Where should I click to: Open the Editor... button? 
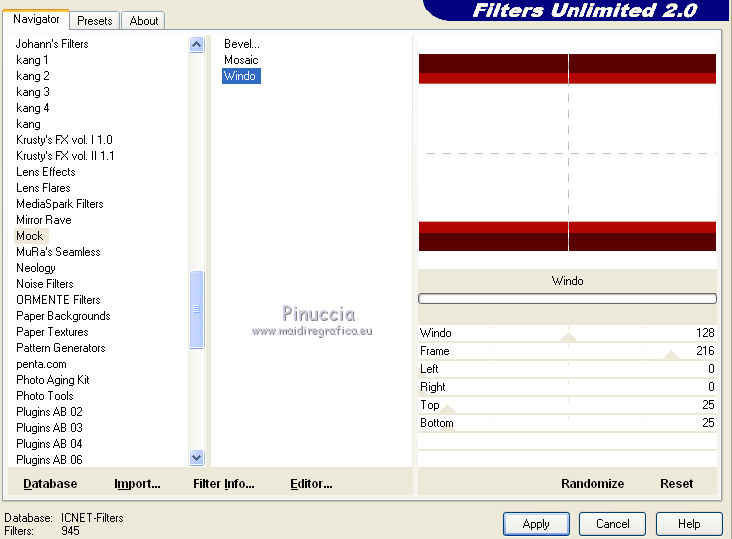311,483
